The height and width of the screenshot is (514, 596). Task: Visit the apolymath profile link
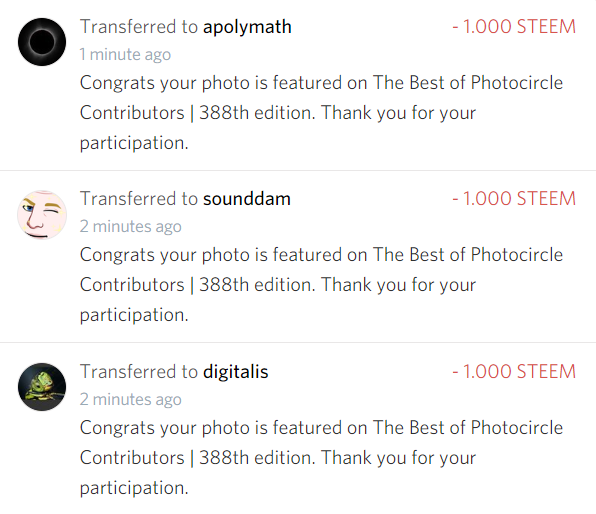pyautogui.click(x=247, y=27)
